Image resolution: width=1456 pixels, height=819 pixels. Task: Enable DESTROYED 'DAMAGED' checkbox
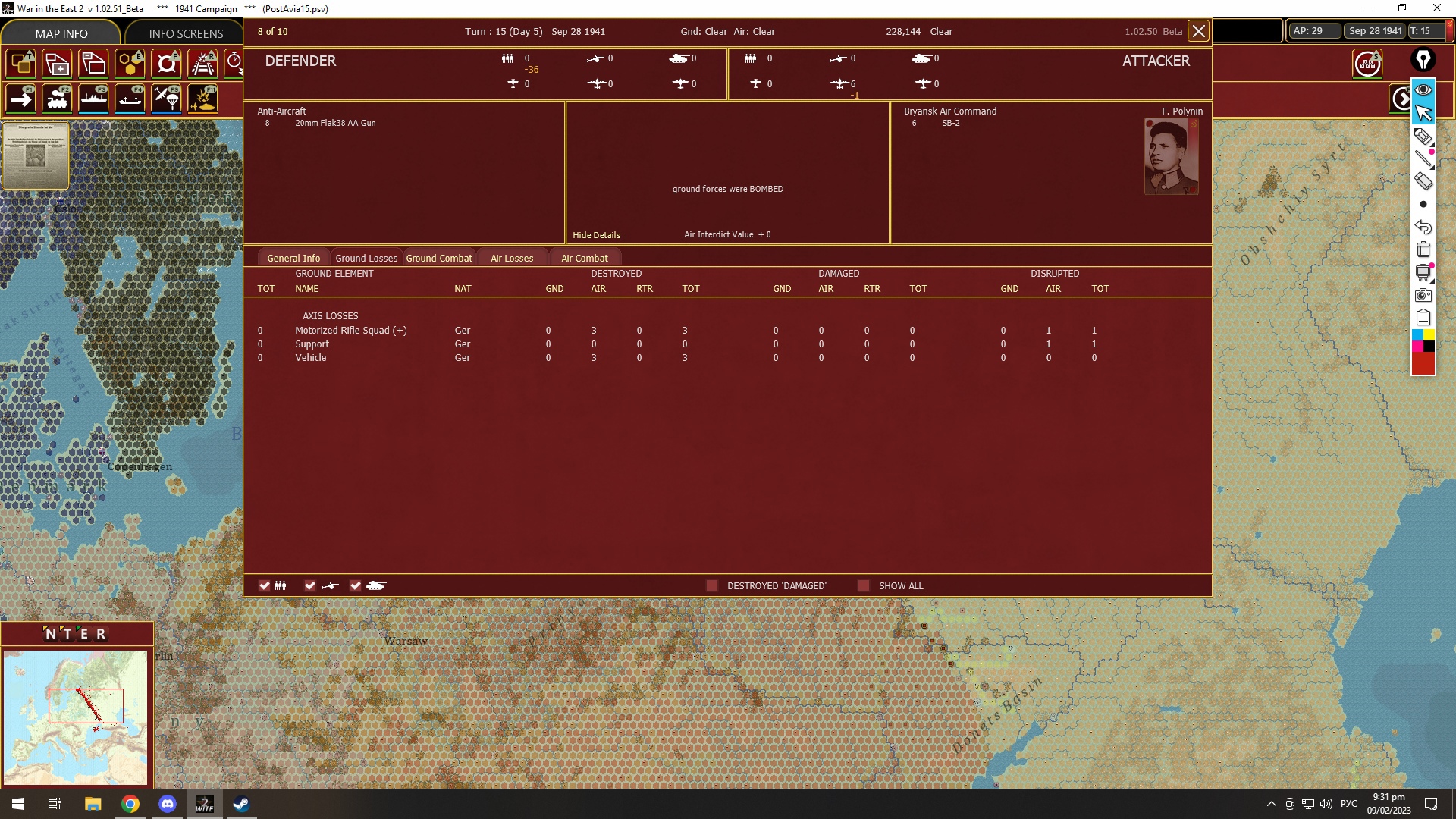[x=712, y=585]
